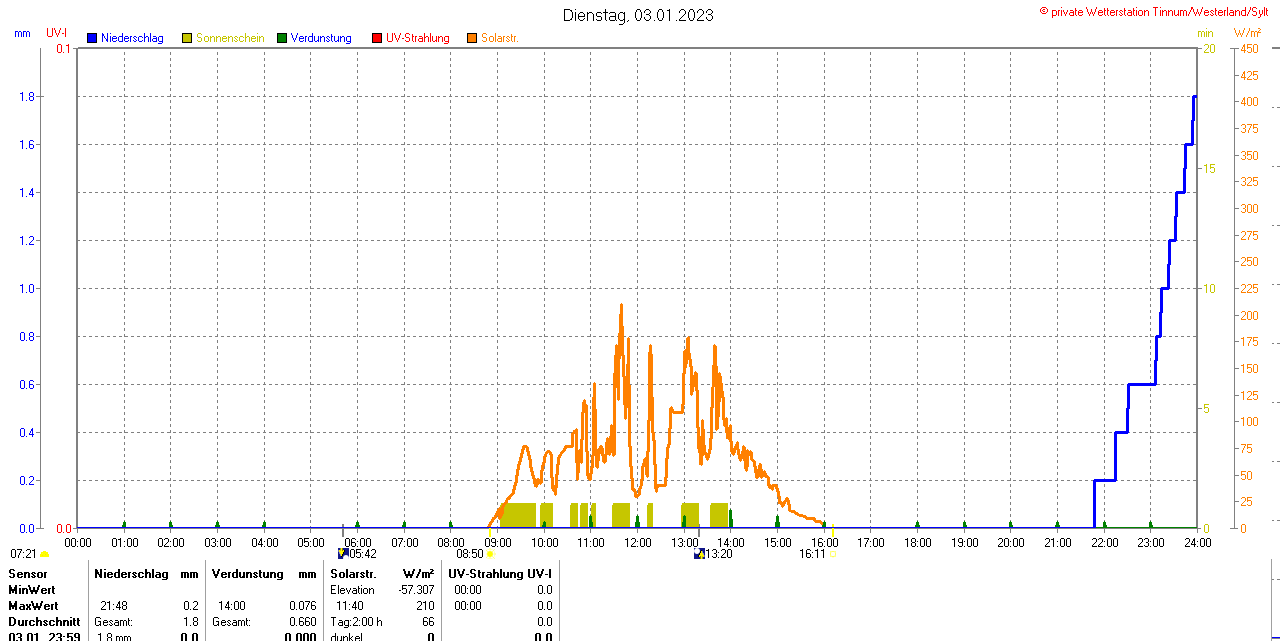Click the green Verdunstung legend square
Viewport: 1280px width, 641px height.
282,38
